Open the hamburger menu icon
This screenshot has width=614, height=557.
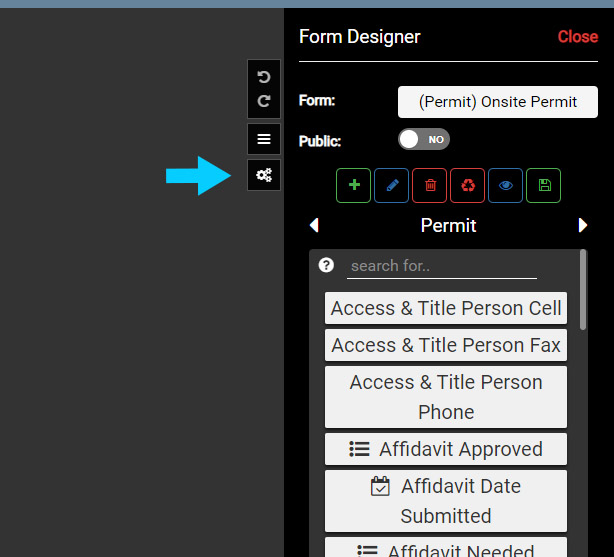[x=264, y=139]
